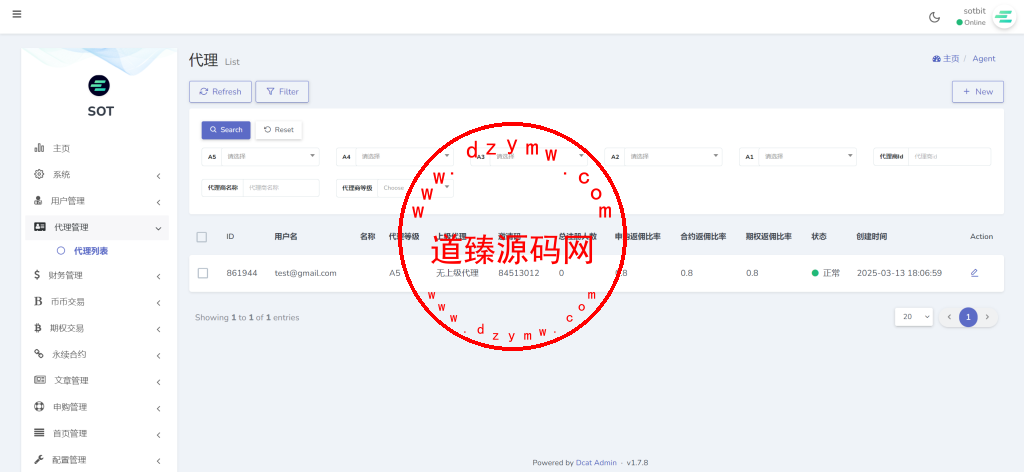The width and height of the screenshot is (1024, 472).
Task: Click the ID column header
Action: coord(231,236)
